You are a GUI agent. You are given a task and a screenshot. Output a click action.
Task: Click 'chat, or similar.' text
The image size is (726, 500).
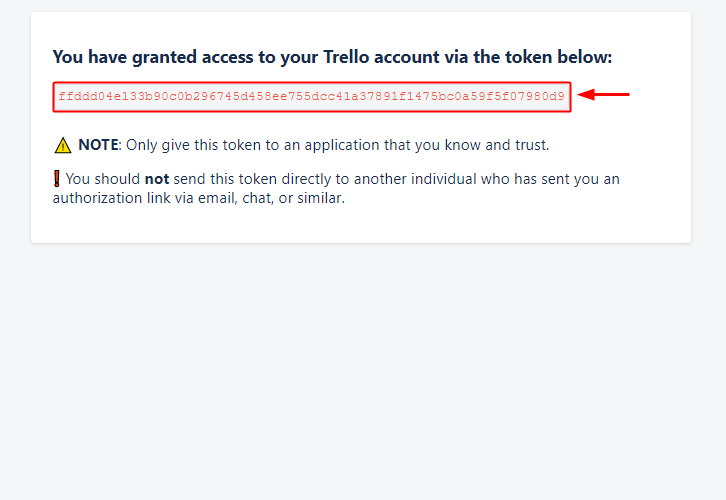point(294,198)
